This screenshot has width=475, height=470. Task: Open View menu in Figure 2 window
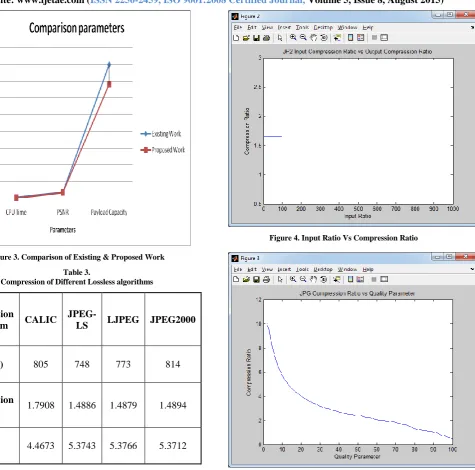tap(267, 27)
